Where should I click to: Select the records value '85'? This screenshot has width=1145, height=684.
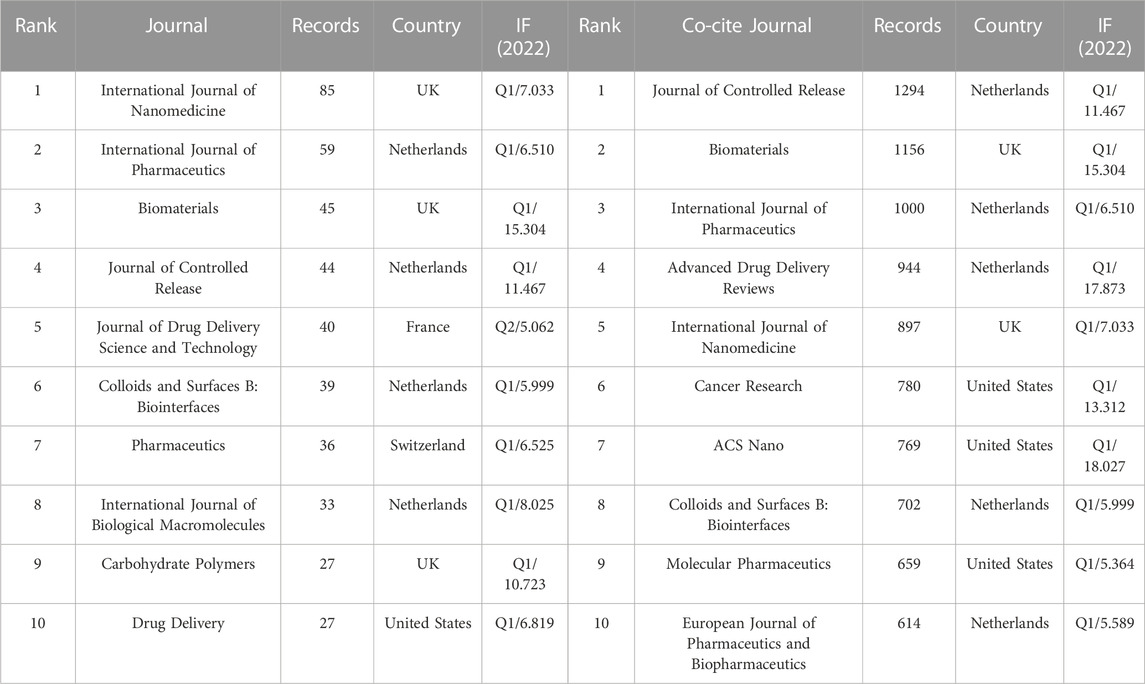[x=326, y=90]
